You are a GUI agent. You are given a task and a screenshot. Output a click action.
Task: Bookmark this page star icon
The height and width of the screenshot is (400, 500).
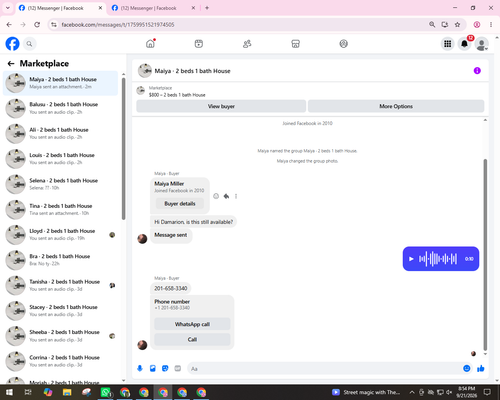coord(458,25)
